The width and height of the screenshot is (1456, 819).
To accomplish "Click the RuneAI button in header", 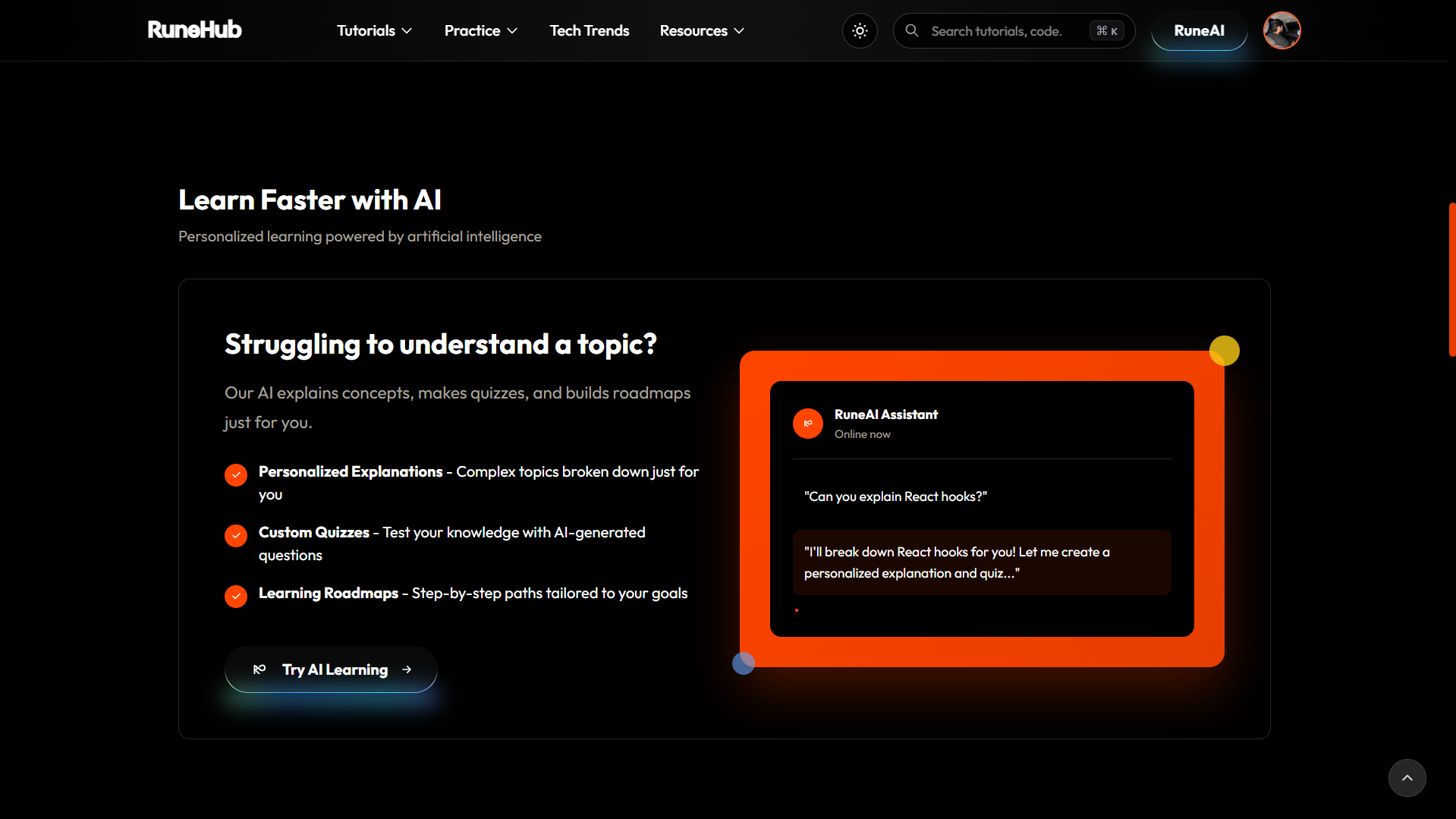I will [x=1199, y=31].
